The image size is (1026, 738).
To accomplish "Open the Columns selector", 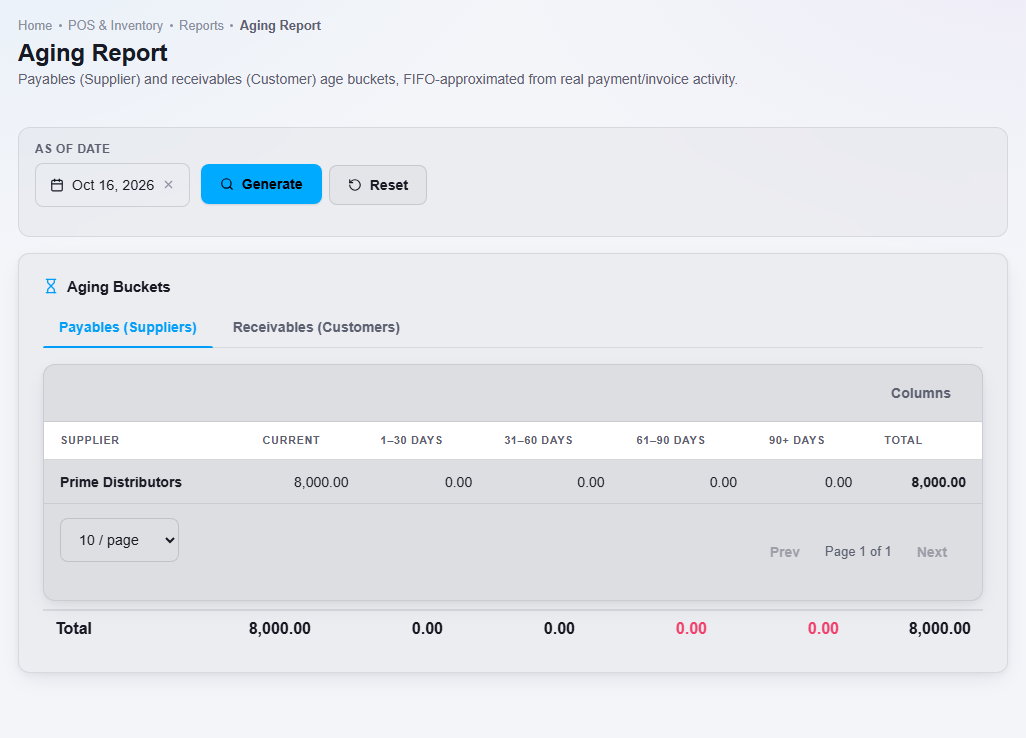I will [921, 393].
